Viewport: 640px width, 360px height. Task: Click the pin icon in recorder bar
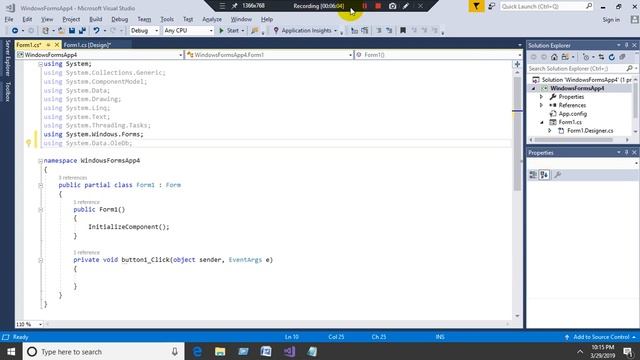tap(234, 6)
